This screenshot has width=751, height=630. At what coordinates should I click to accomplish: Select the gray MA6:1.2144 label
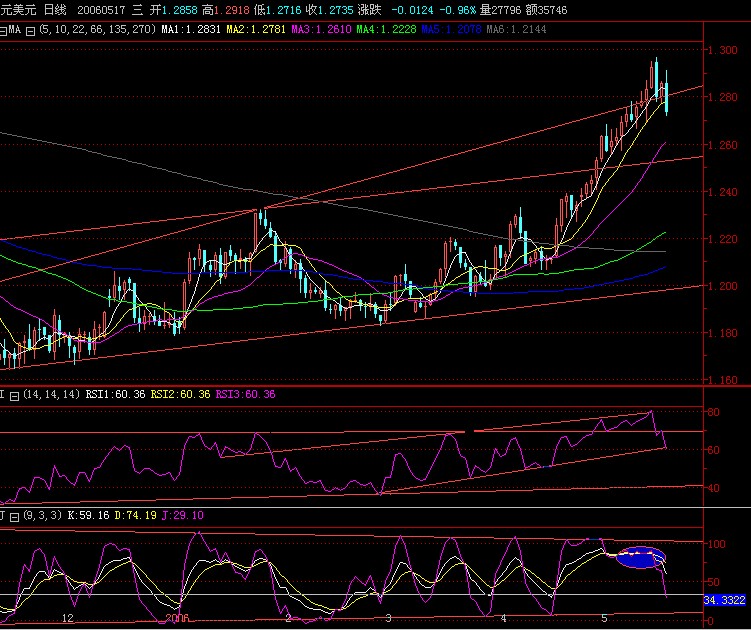pos(516,30)
